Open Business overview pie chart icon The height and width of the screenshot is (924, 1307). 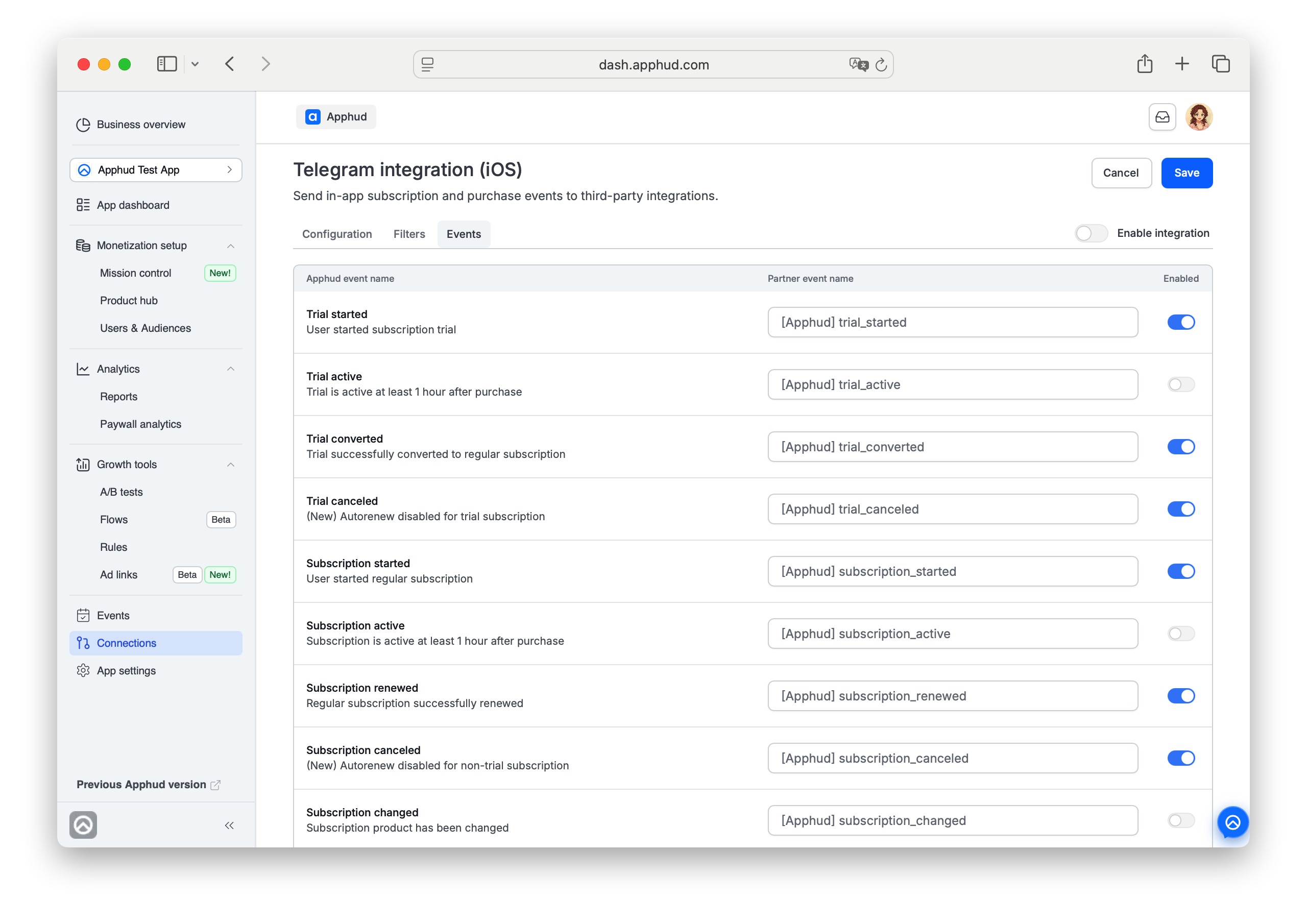(83, 124)
